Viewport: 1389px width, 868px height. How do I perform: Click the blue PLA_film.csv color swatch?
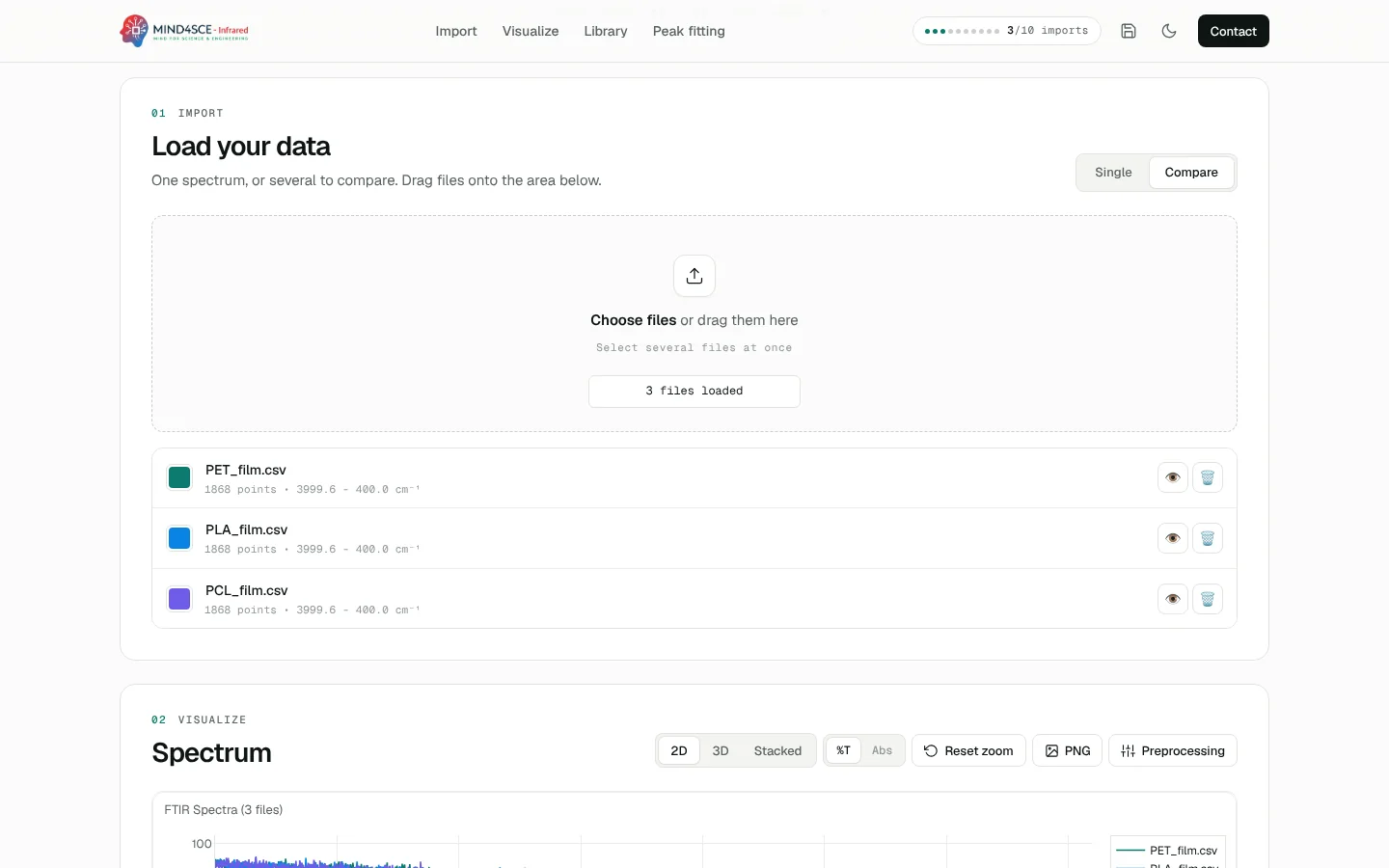179,538
